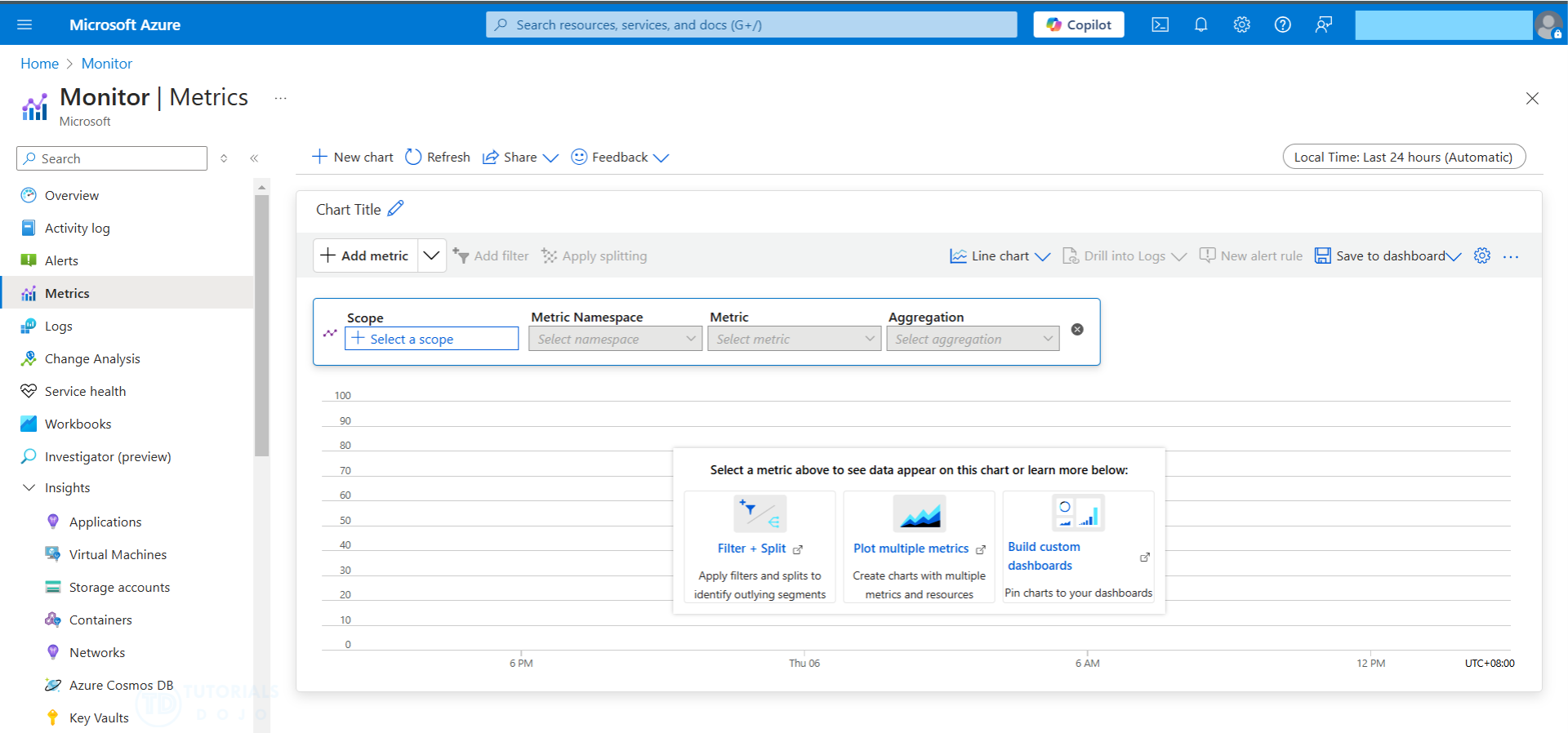Open chart settings gear icon
Image resolution: width=1568 pixels, height=733 pixels.
pyautogui.click(x=1481, y=255)
